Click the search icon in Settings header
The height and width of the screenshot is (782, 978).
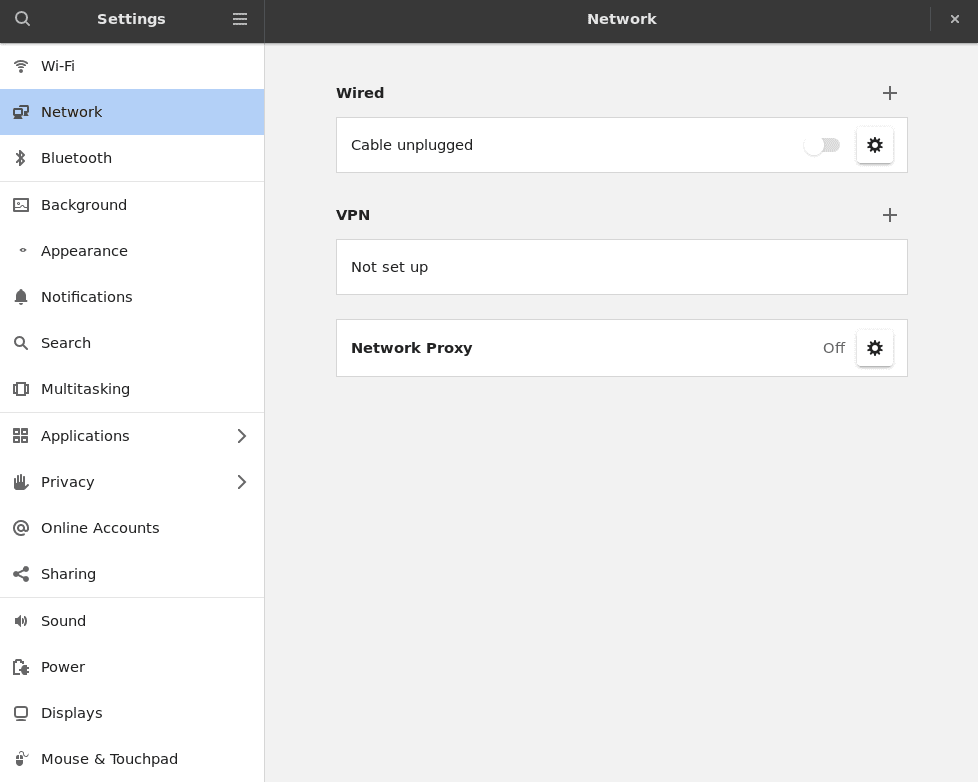[x=22, y=19]
